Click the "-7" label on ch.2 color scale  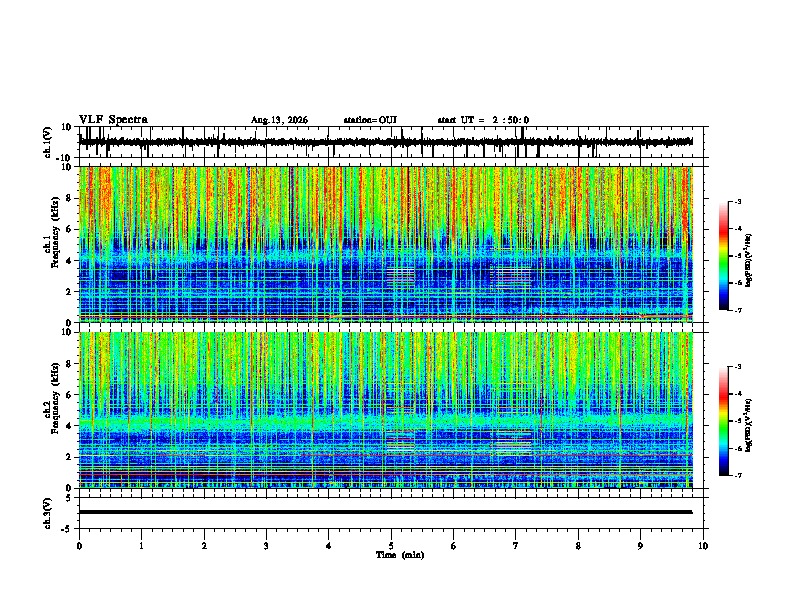[x=737, y=476]
